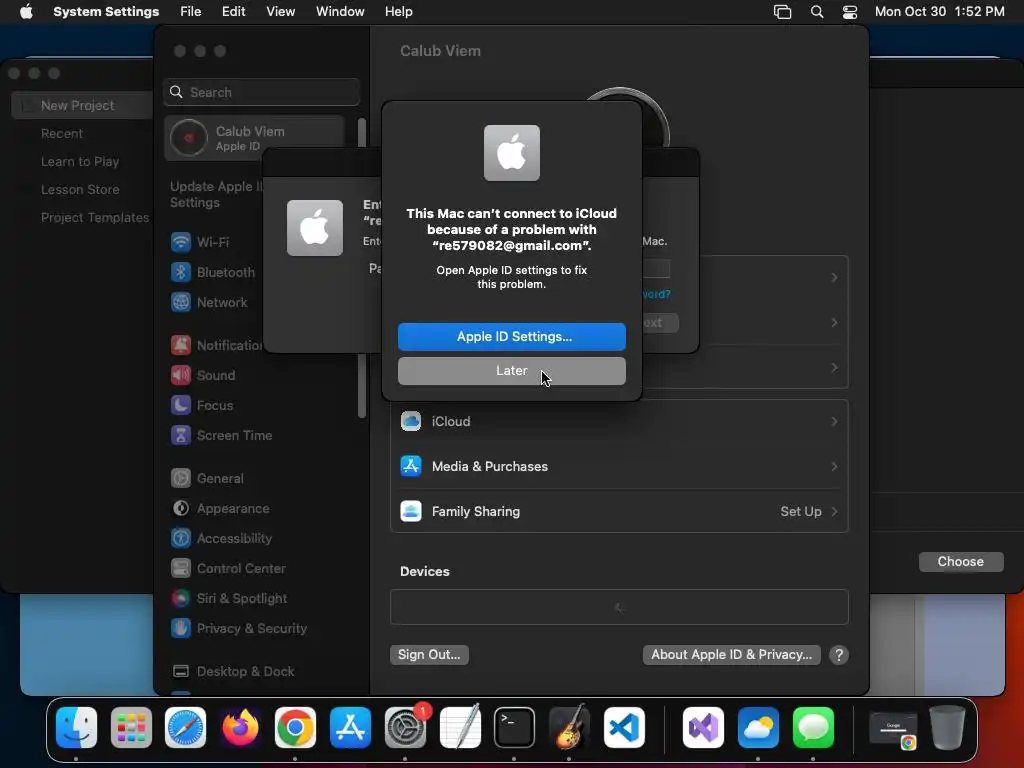Open the Weather app in Dock
Screen dimensions: 1024x768
[x=758, y=727]
